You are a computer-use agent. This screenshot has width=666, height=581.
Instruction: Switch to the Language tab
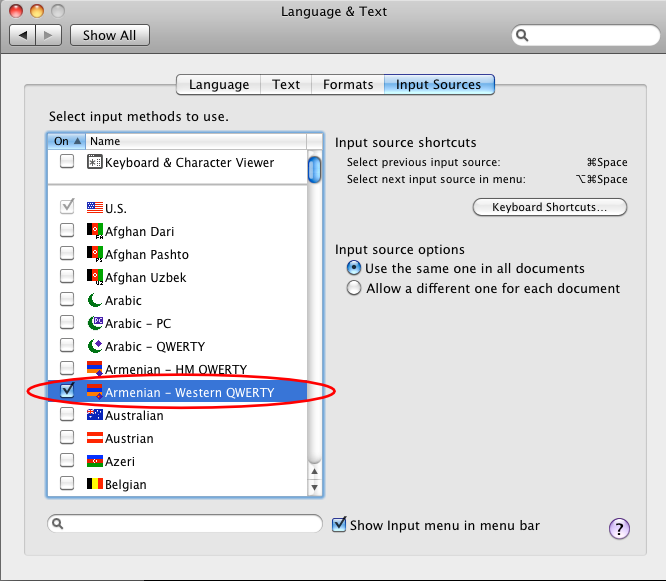(219, 85)
